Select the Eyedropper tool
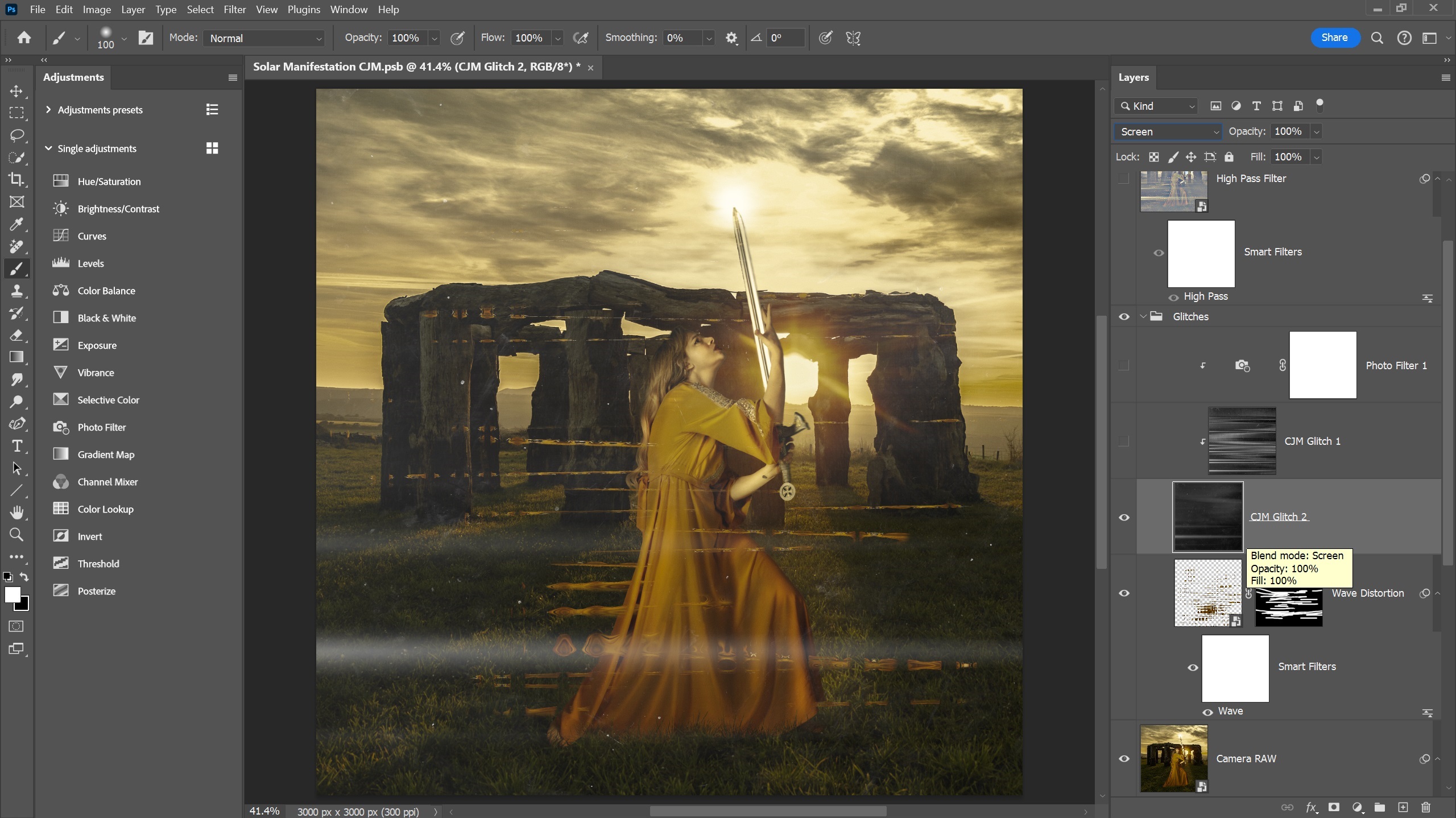Viewport: 1456px width, 818px height. (16, 224)
